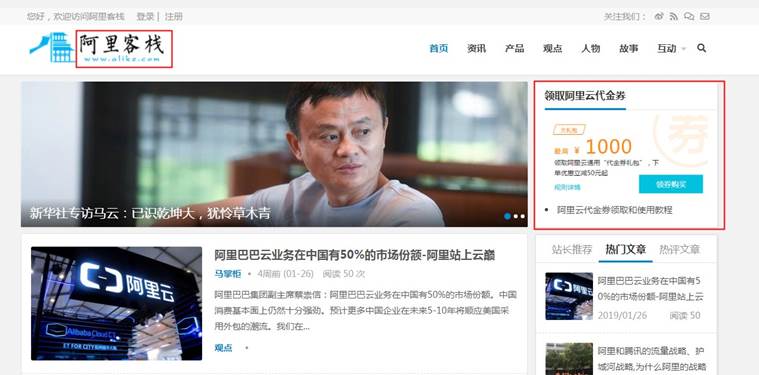Open the 马掌柜 author link
Viewport: 759px width, 375px height.
(x=228, y=274)
